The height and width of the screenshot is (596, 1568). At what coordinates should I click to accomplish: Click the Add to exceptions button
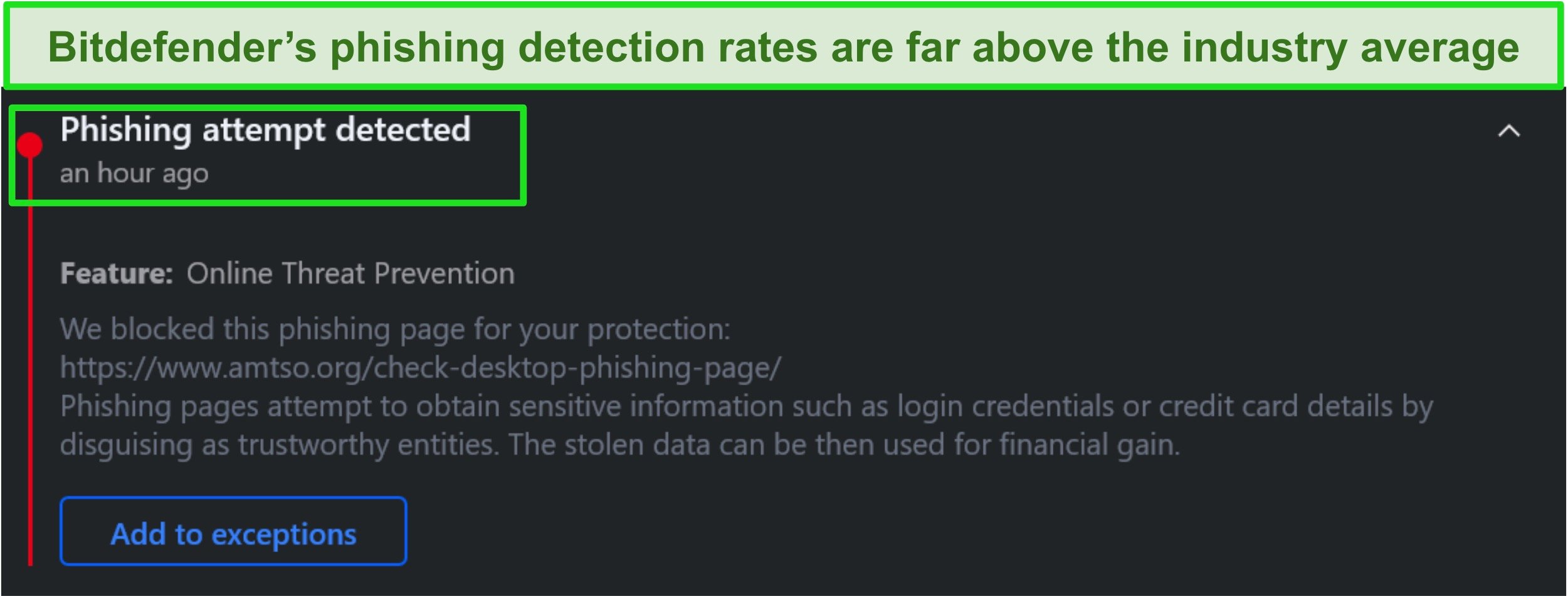point(233,531)
